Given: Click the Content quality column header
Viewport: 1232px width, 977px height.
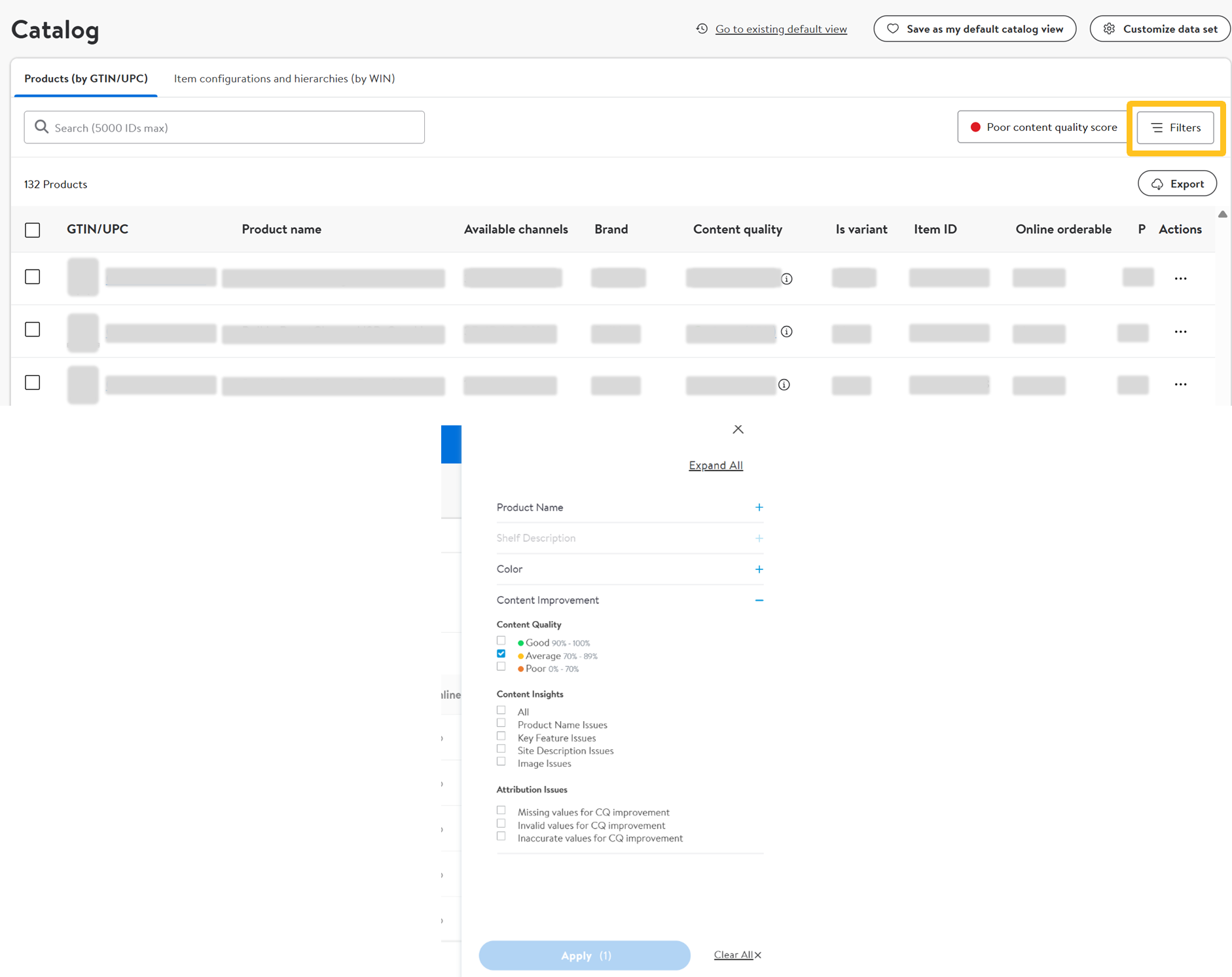Looking at the screenshot, I should click(738, 229).
